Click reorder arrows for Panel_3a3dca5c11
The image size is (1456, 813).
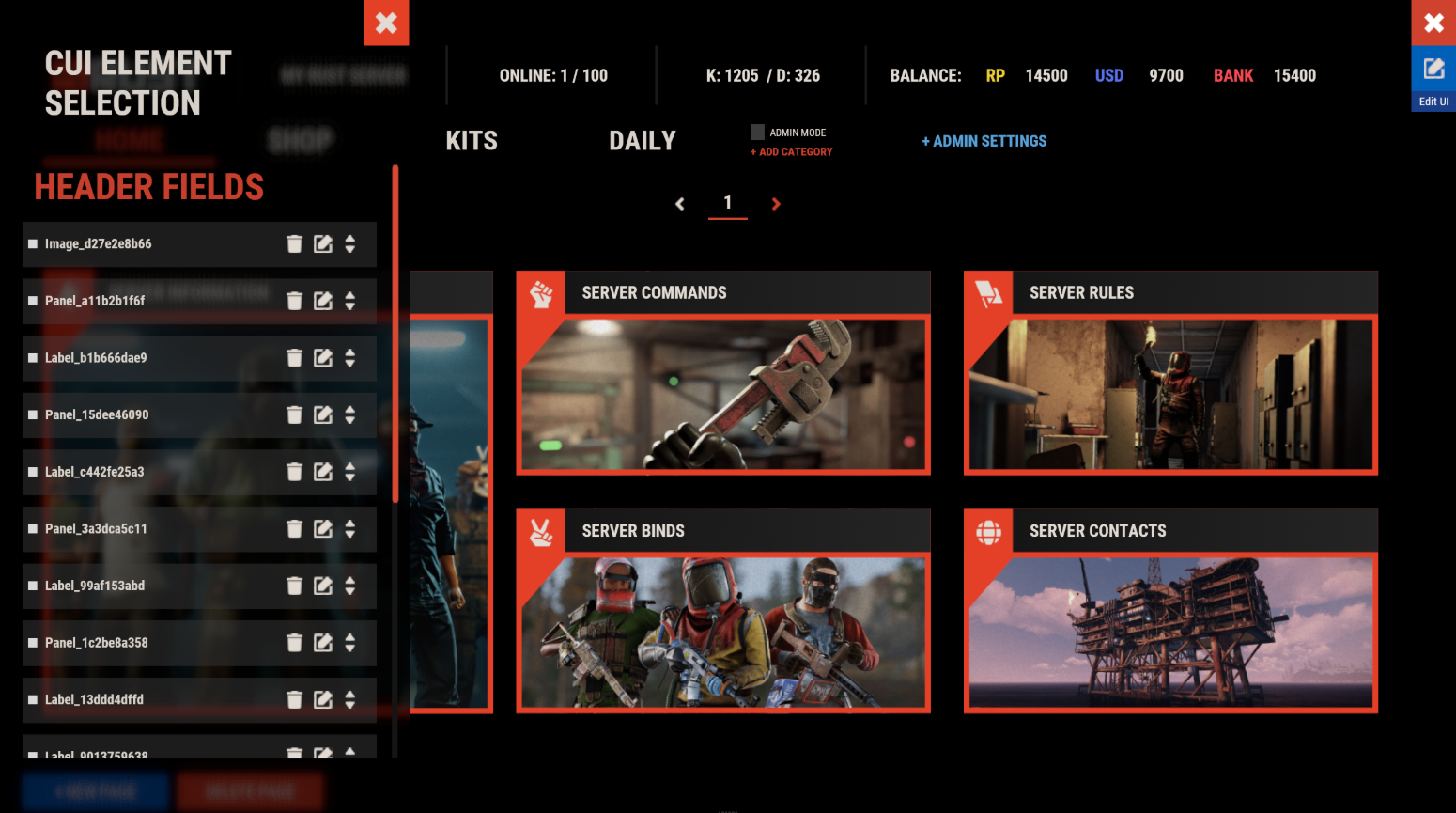tap(350, 529)
